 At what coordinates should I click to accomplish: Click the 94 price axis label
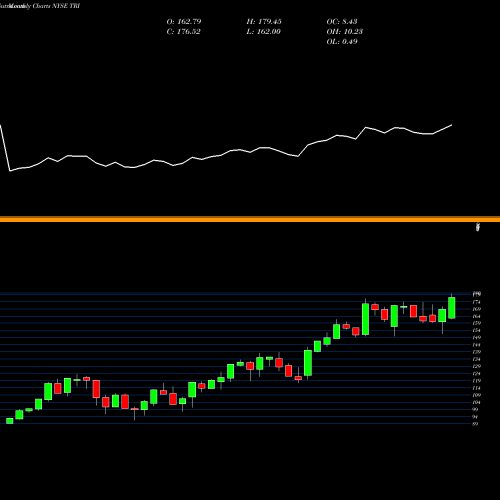tap(475, 417)
